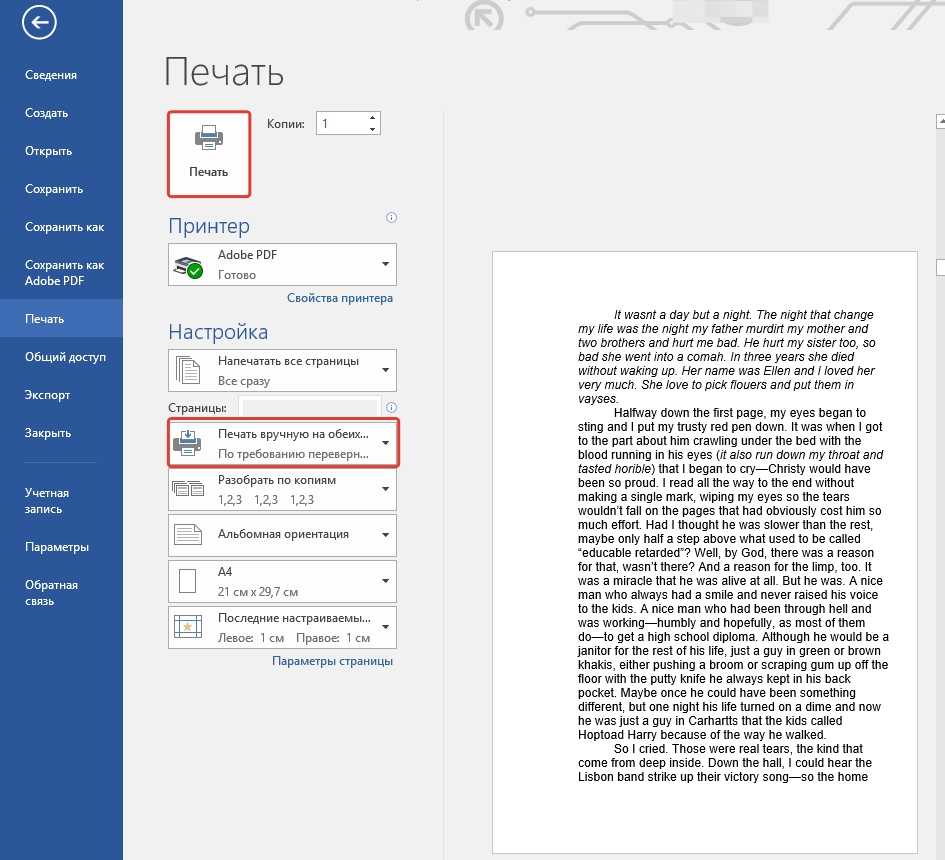Select Экспорт in the sidebar
945x860 pixels.
(x=48, y=395)
